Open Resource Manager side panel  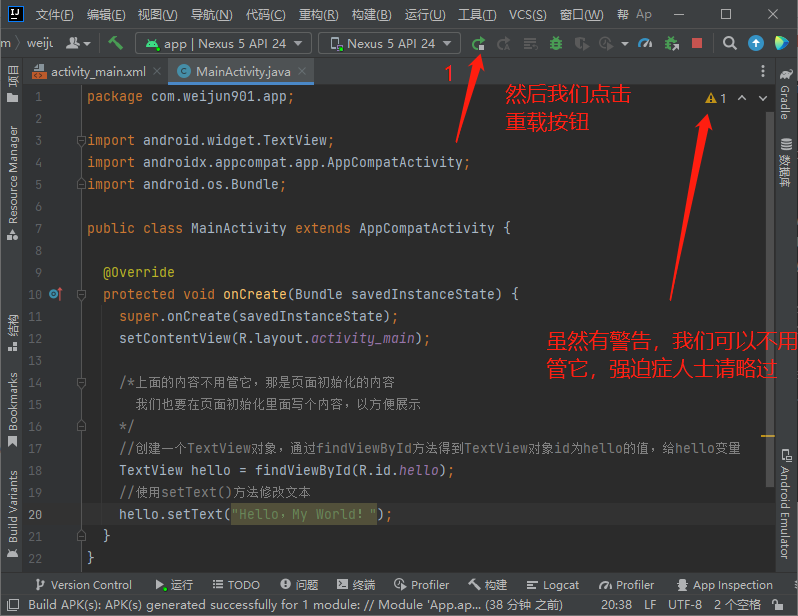click(13, 182)
